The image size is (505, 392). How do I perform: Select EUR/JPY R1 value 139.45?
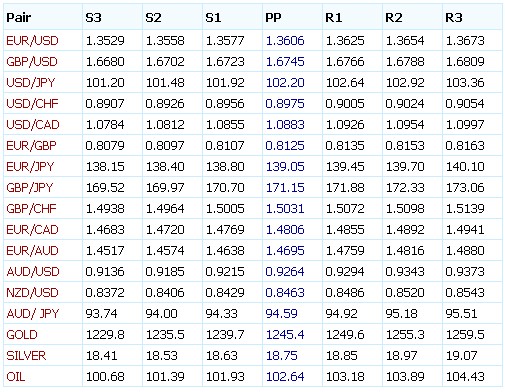point(345,167)
